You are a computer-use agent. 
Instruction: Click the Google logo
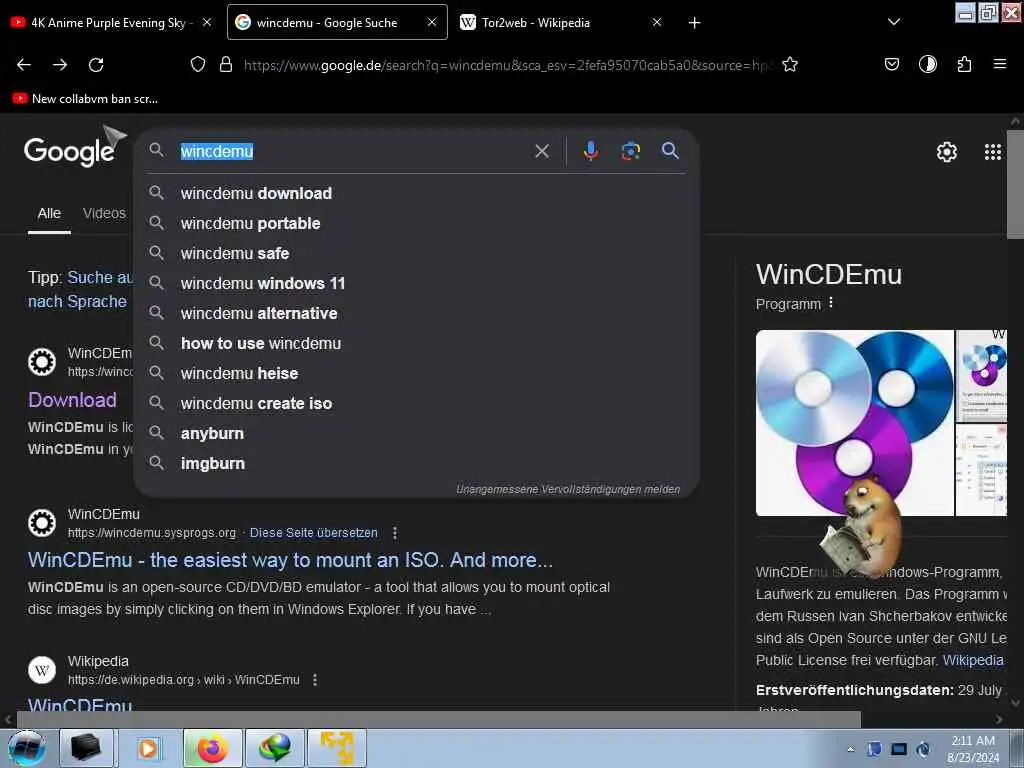point(69,152)
